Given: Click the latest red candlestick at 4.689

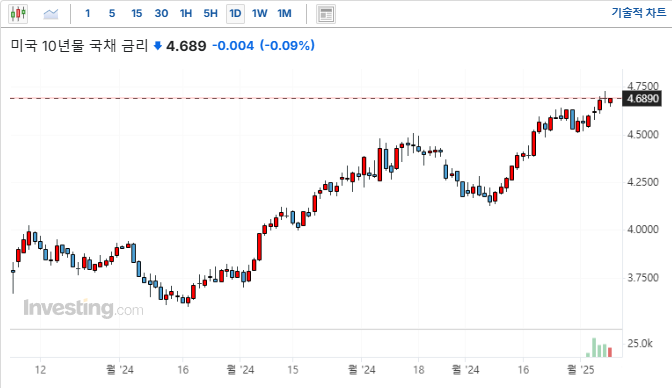Looking at the screenshot, I should [x=610, y=101].
